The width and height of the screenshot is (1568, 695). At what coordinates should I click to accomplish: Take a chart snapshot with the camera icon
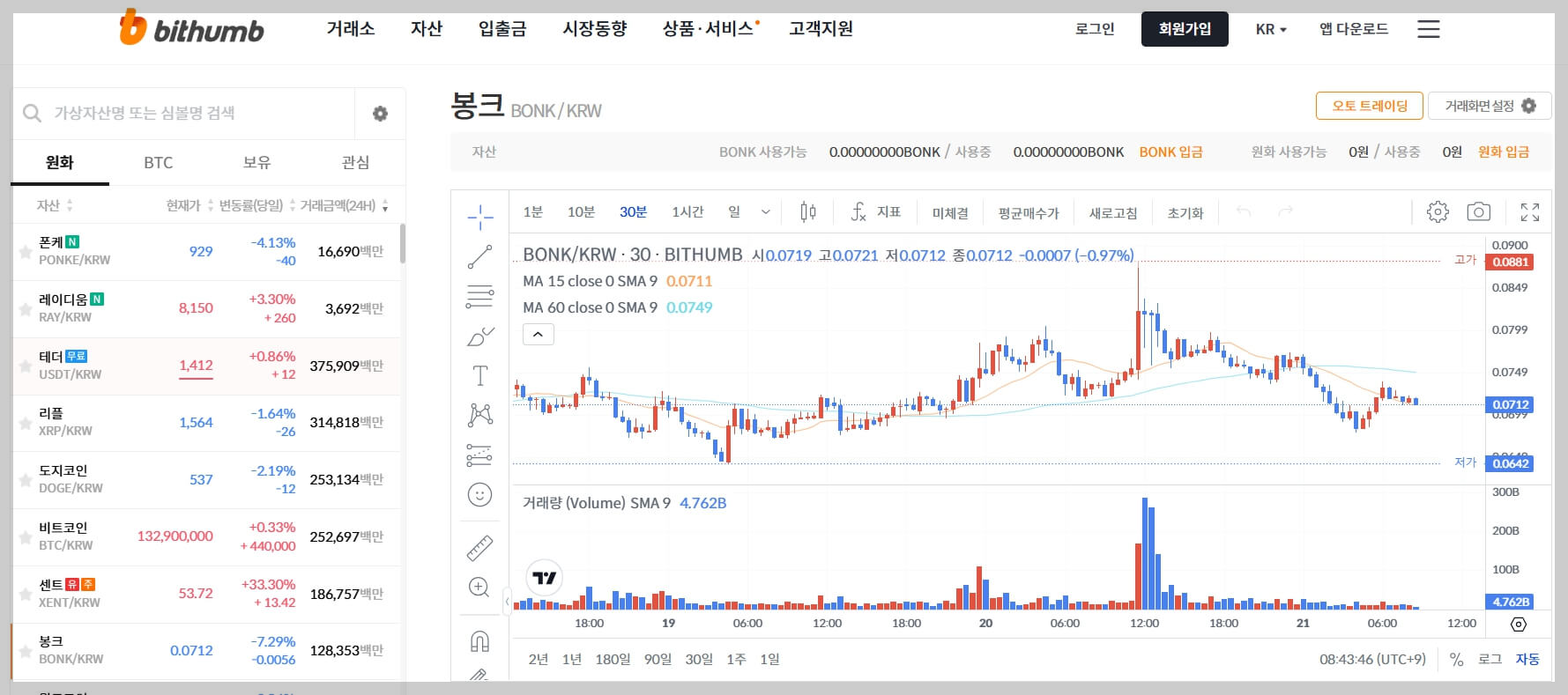1478,211
